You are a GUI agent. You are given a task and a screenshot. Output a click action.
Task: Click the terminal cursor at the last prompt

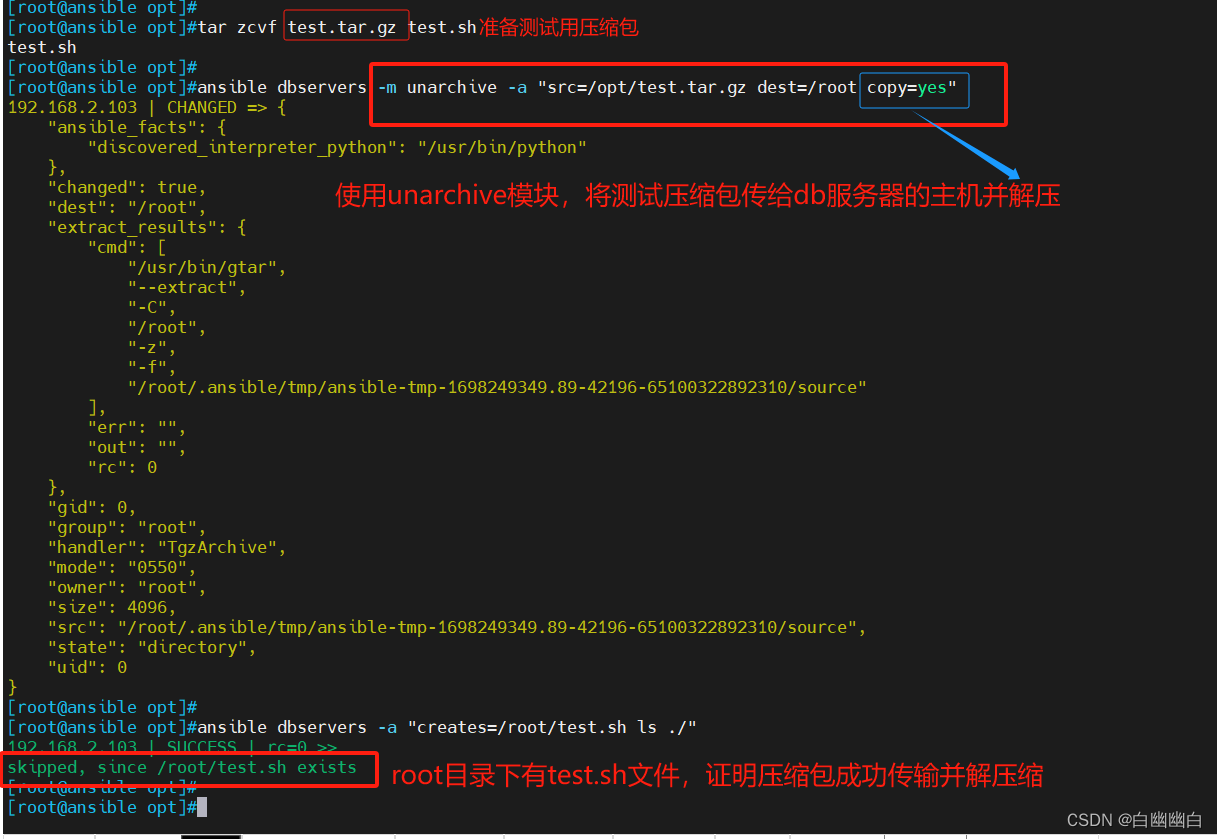click(x=202, y=807)
